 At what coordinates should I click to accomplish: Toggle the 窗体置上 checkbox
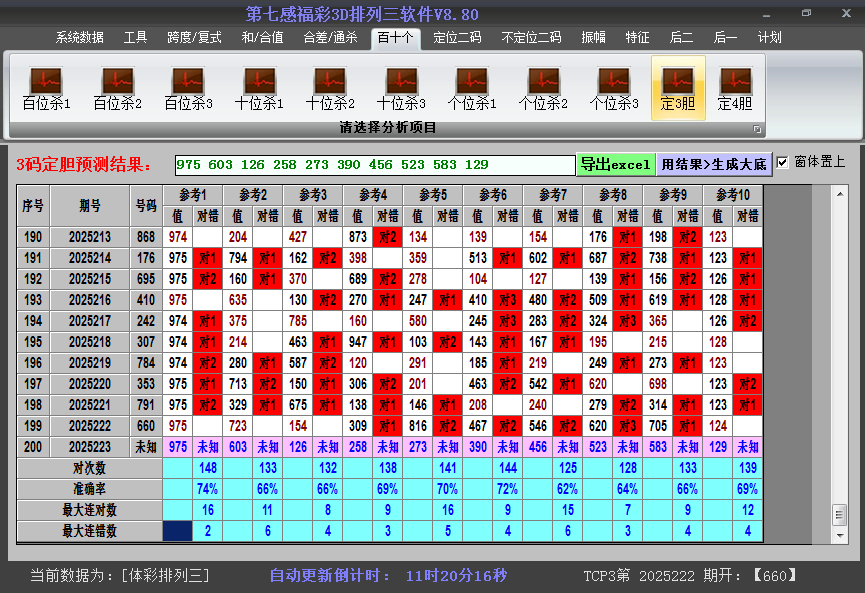coord(783,162)
